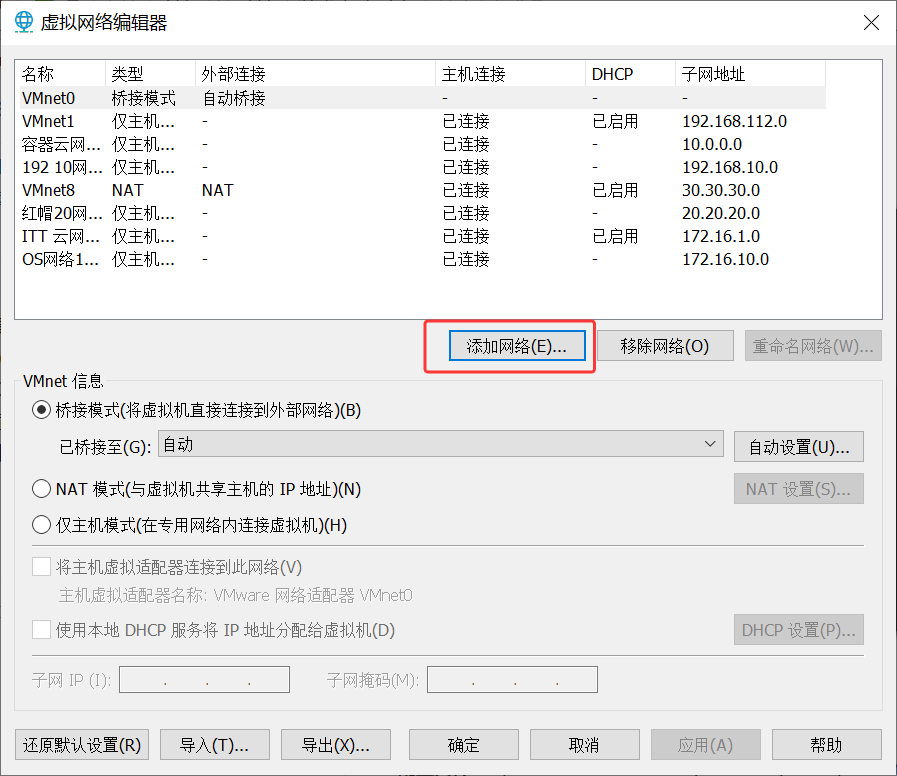The width and height of the screenshot is (897, 776).
Task: Click DHCP column header
Action: coord(630,74)
